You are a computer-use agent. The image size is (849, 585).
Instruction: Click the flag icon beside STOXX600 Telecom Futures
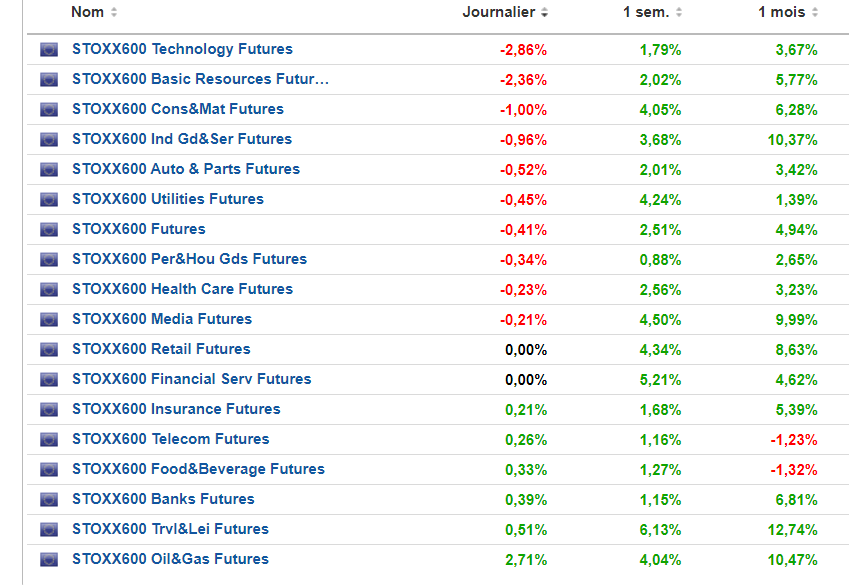(x=49, y=439)
